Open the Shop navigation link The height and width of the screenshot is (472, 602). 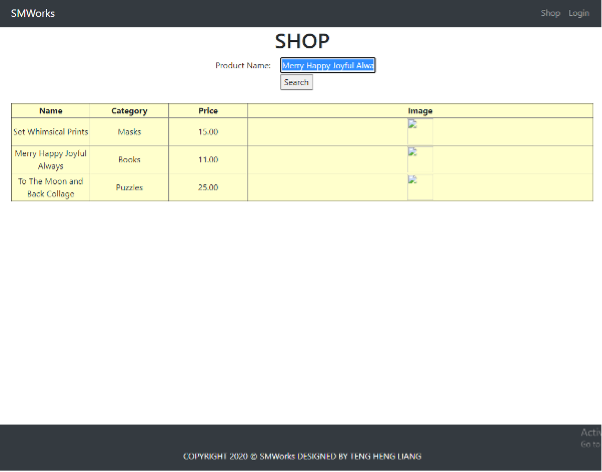click(x=550, y=13)
